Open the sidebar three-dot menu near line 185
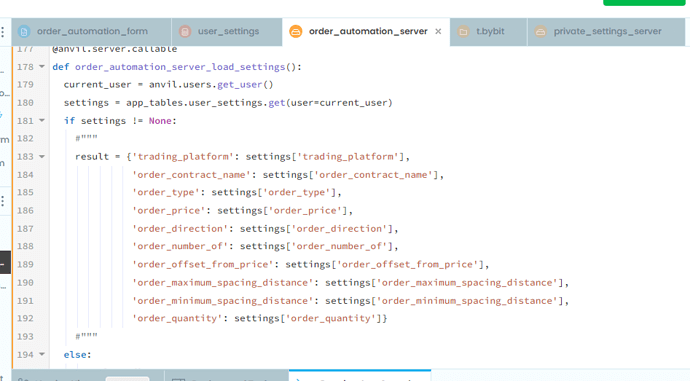The width and height of the screenshot is (690, 381). (3, 201)
